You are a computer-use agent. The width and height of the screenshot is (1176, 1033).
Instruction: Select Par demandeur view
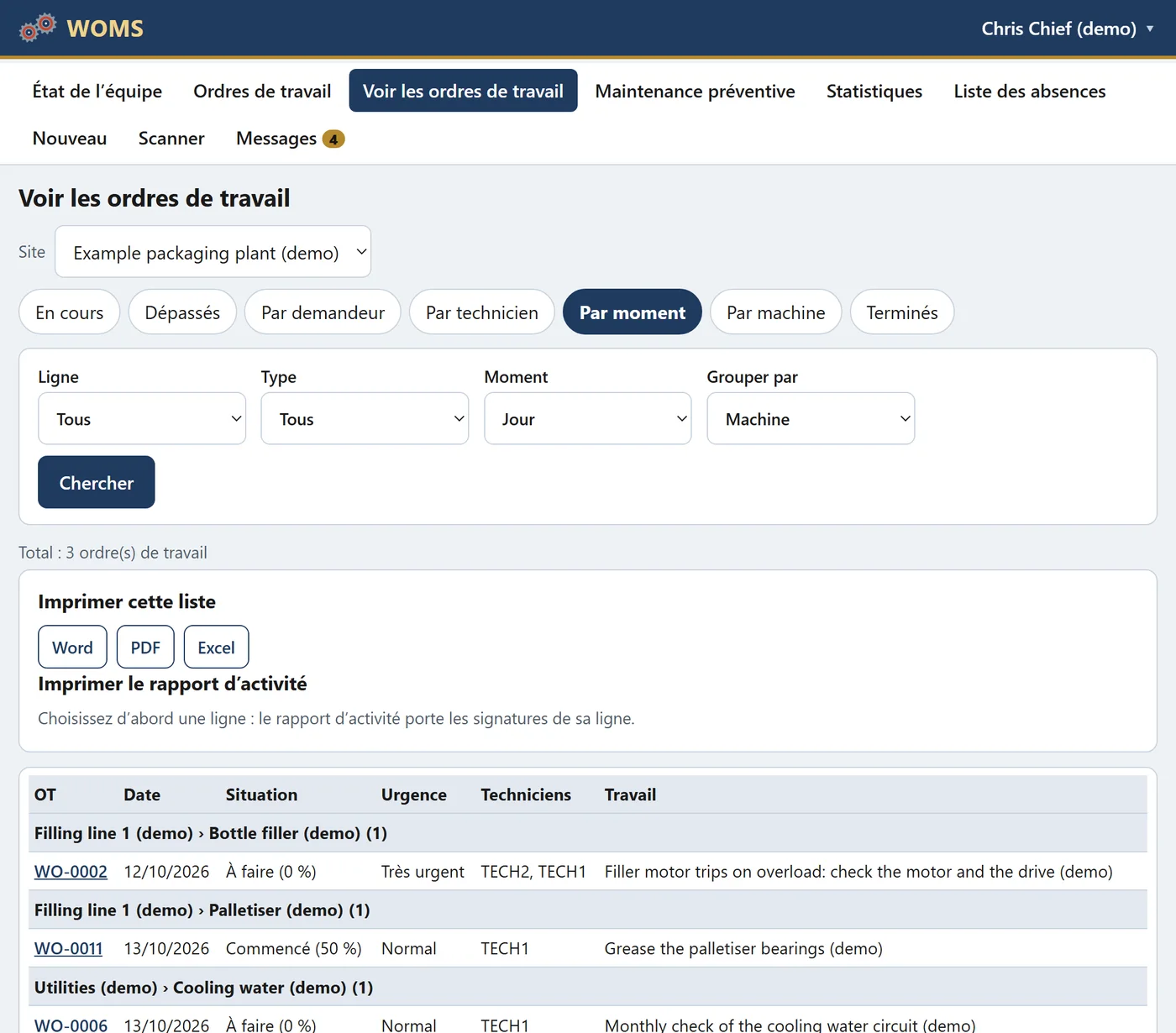coord(323,312)
